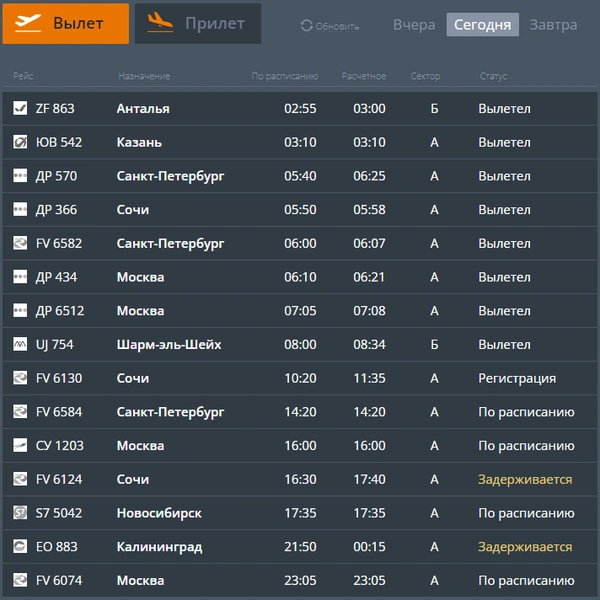Click По расписанию status of FV 6074
Viewport: 600px width, 600px height.
[526, 580]
